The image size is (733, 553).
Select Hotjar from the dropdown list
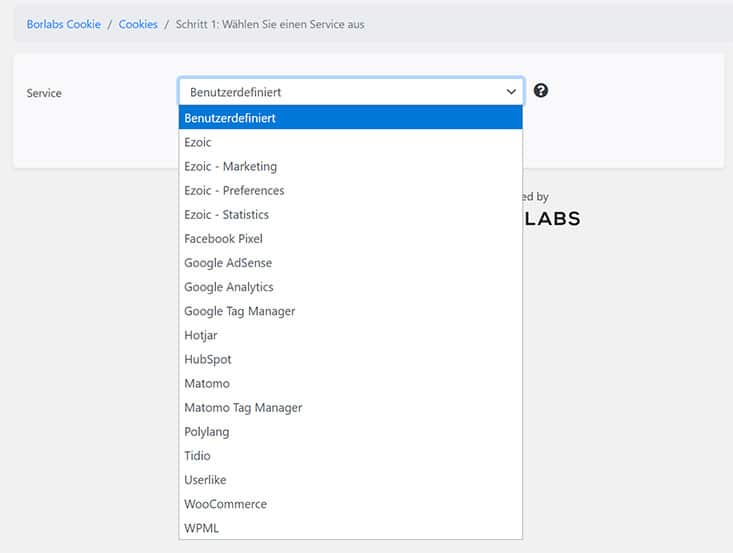[351, 335]
